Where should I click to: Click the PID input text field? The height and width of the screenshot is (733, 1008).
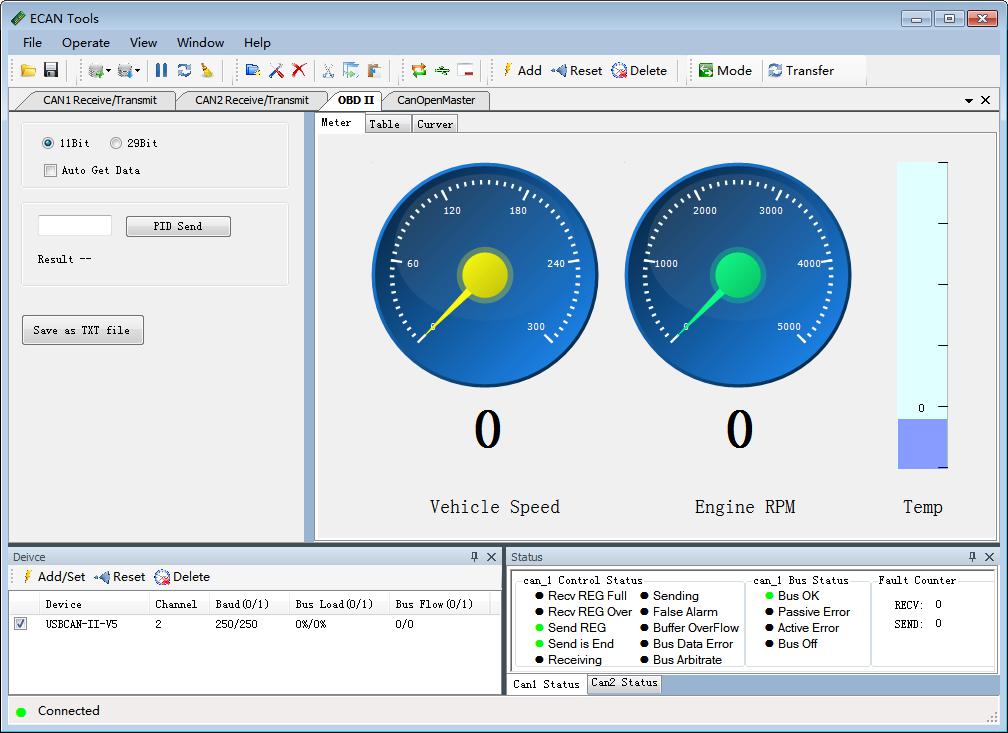coord(75,226)
